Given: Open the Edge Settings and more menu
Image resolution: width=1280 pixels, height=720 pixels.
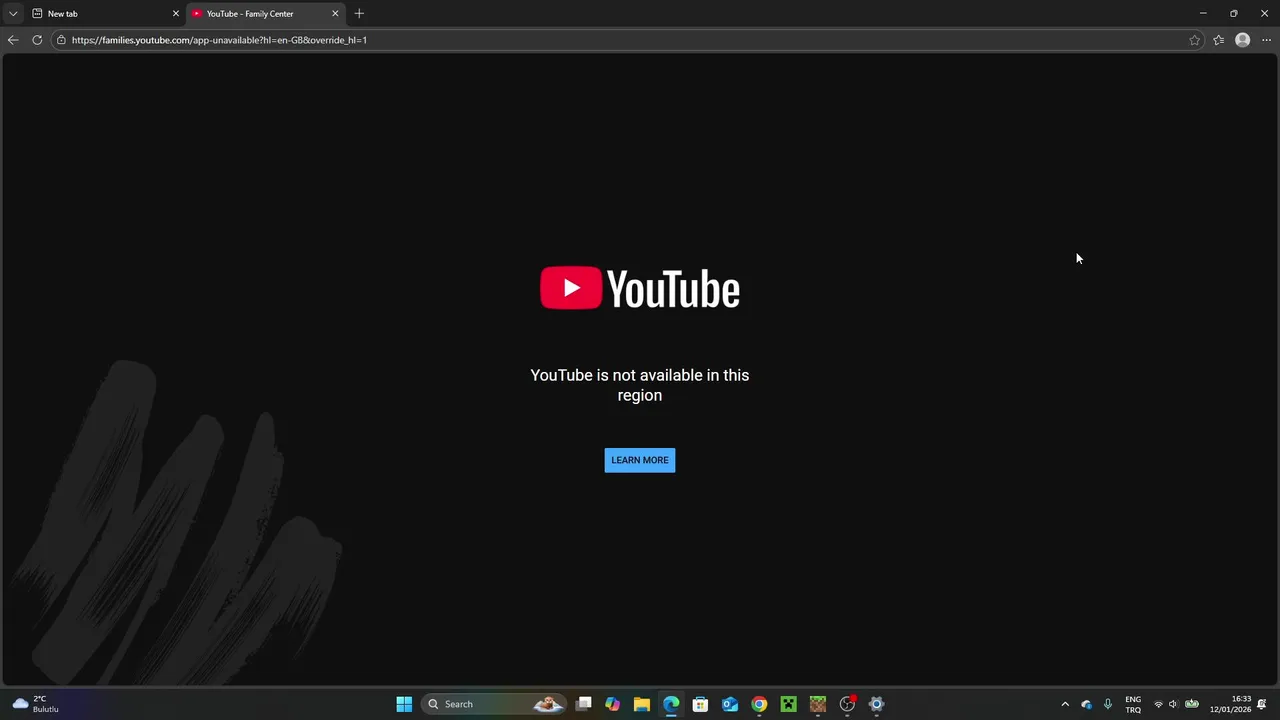Looking at the screenshot, I should tap(1266, 40).
